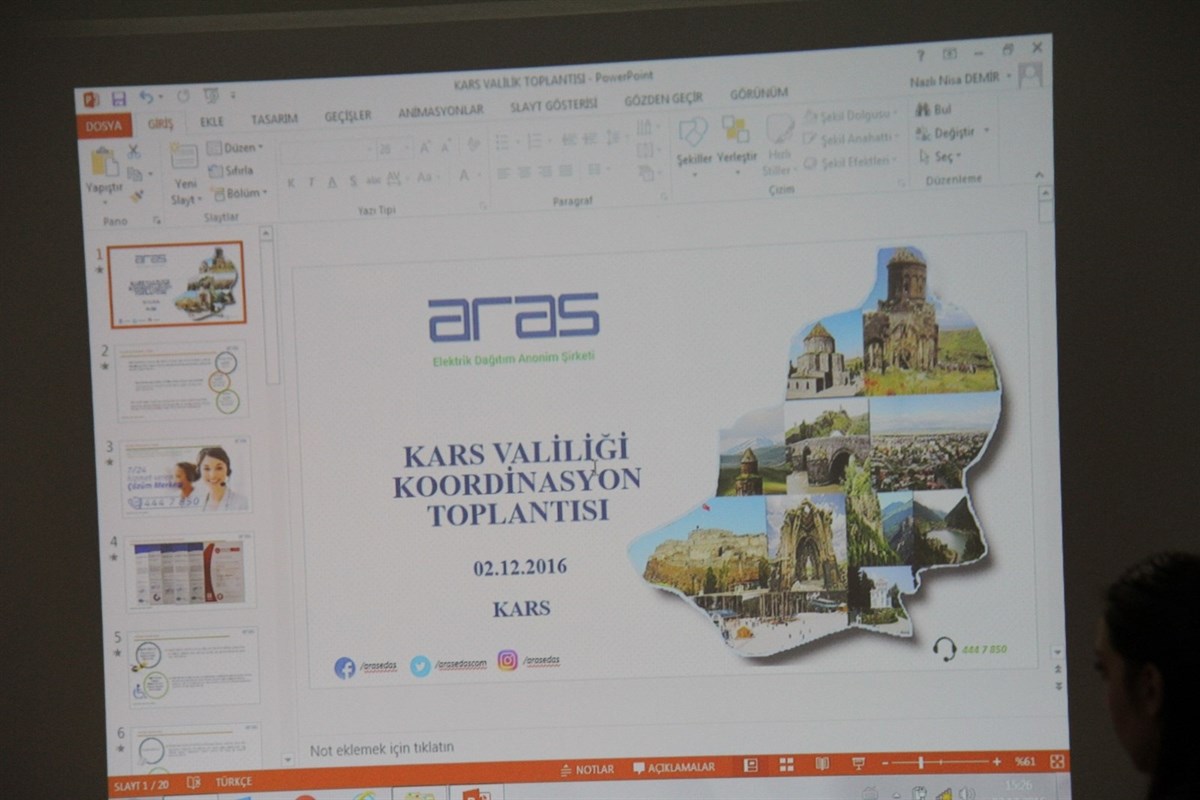Switch to the ANİMASYONLAR tab
Viewport: 1200px width, 800px height.
point(441,111)
